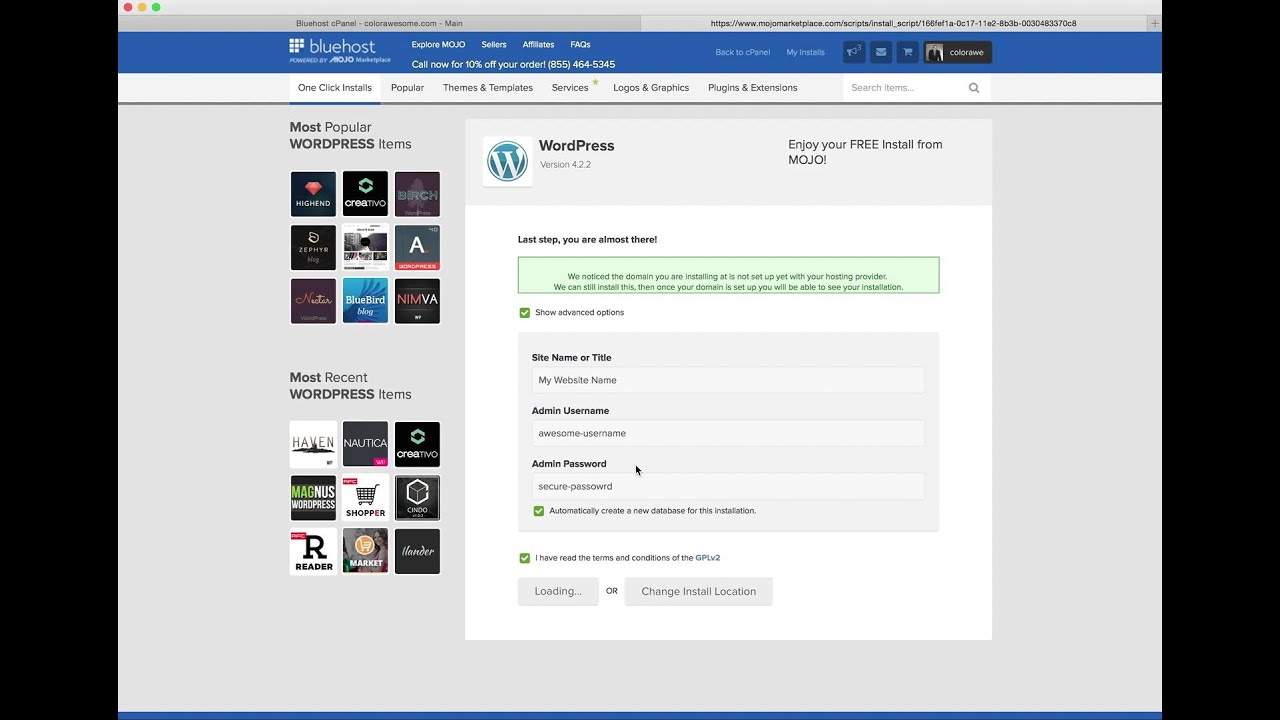Click the Affiliates link
This screenshot has width=1280, height=720.
(538, 45)
